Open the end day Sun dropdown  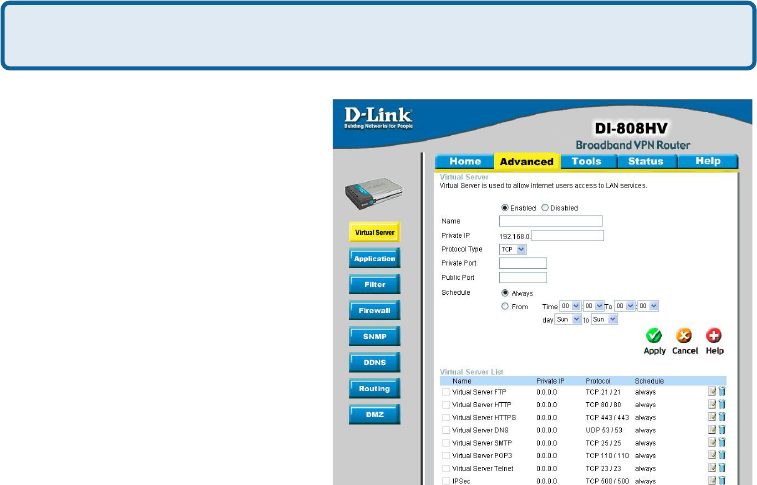click(x=604, y=319)
